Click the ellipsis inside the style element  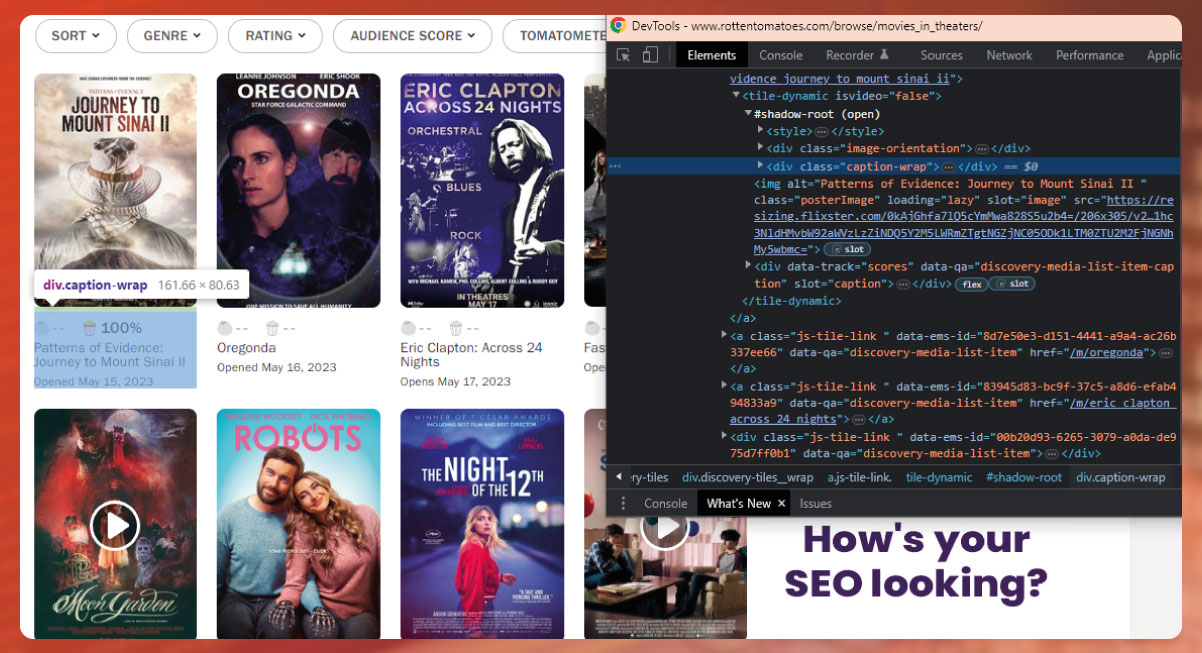(822, 131)
